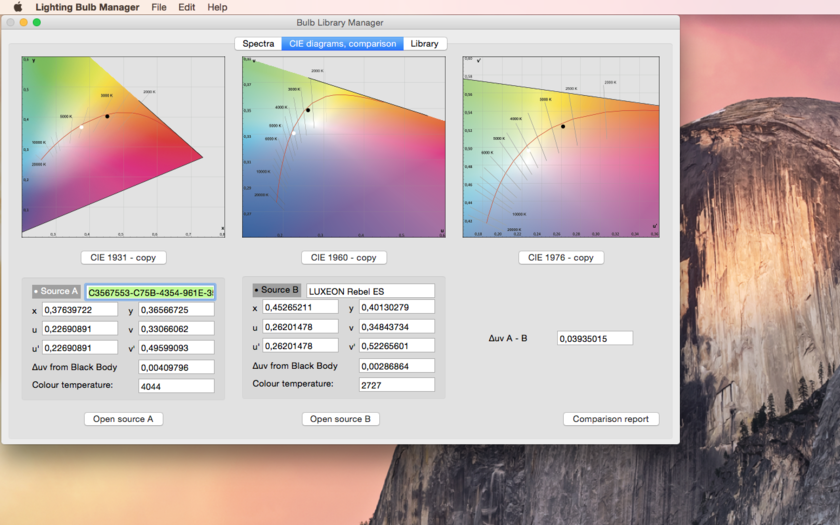This screenshot has width=840, height=525.
Task: Generate the Comparison report
Action: pyautogui.click(x=610, y=419)
